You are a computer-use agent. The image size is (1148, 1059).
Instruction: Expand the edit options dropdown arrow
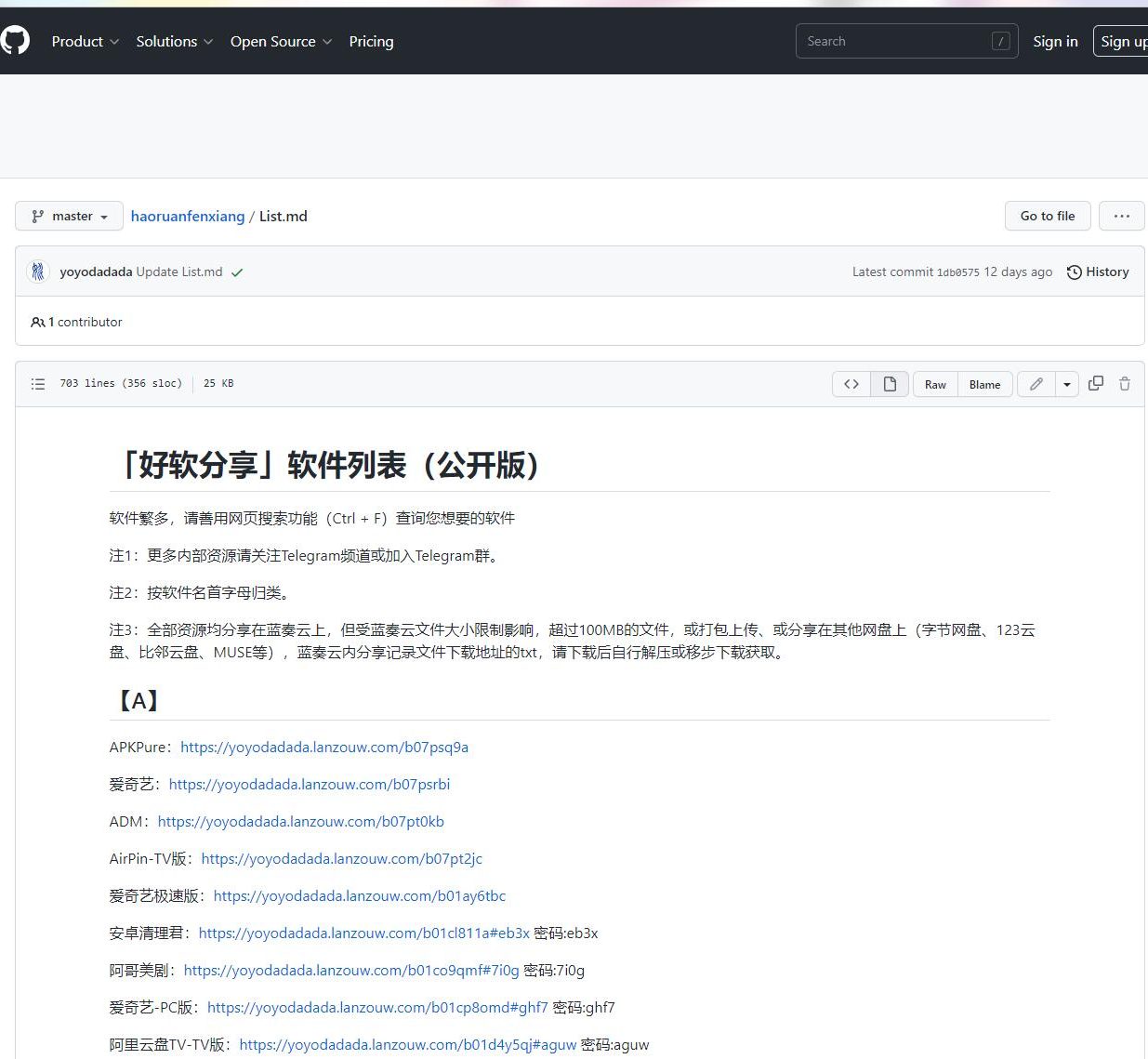click(x=1067, y=384)
